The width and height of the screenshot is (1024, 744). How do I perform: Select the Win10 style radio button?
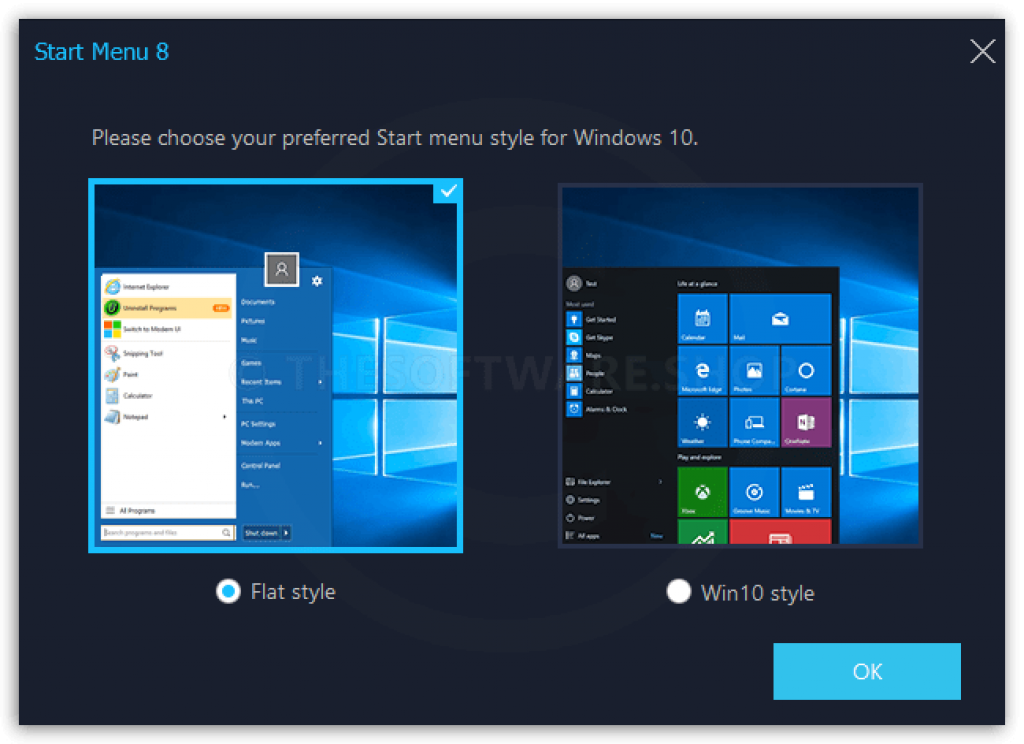(x=679, y=592)
